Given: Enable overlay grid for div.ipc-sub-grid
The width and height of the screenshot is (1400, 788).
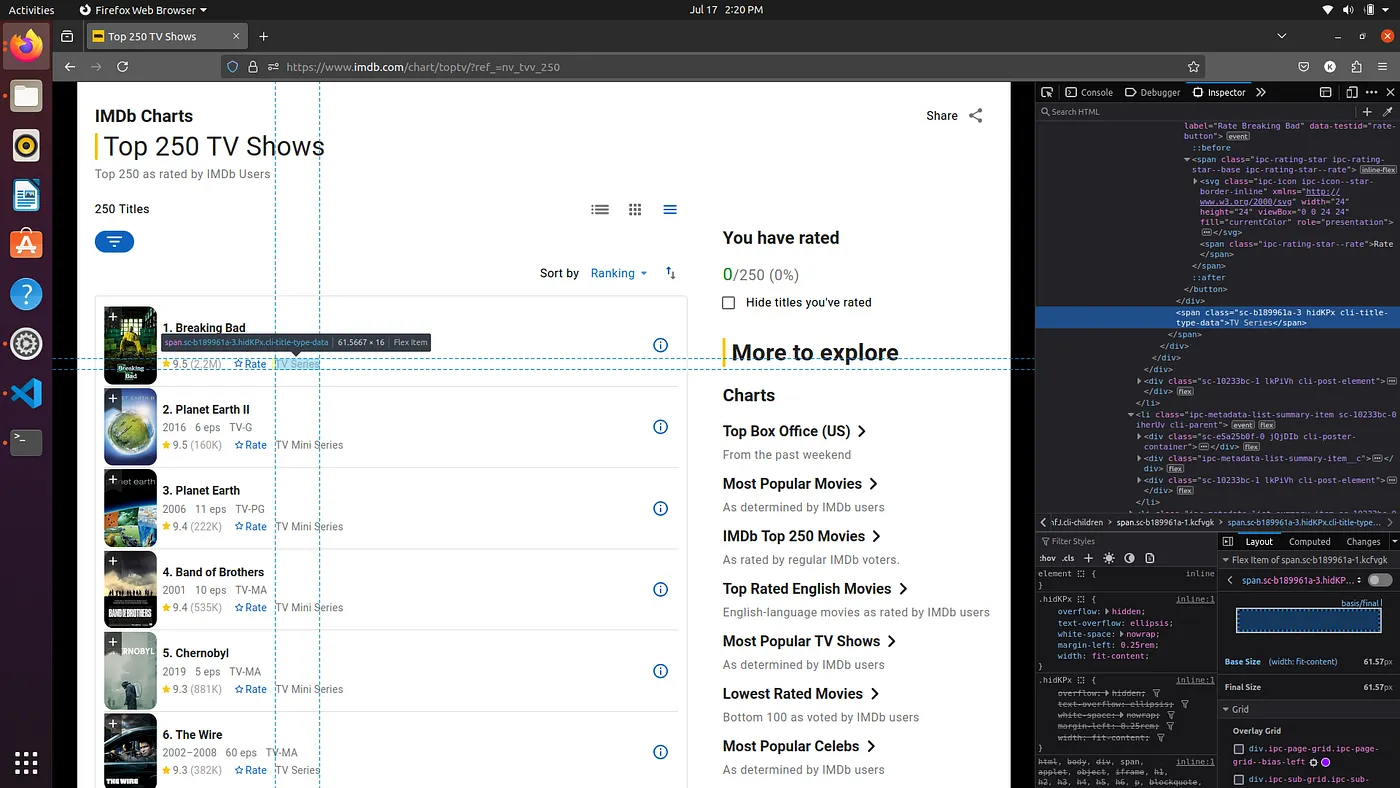Looking at the screenshot, I should coord(1239,780).
